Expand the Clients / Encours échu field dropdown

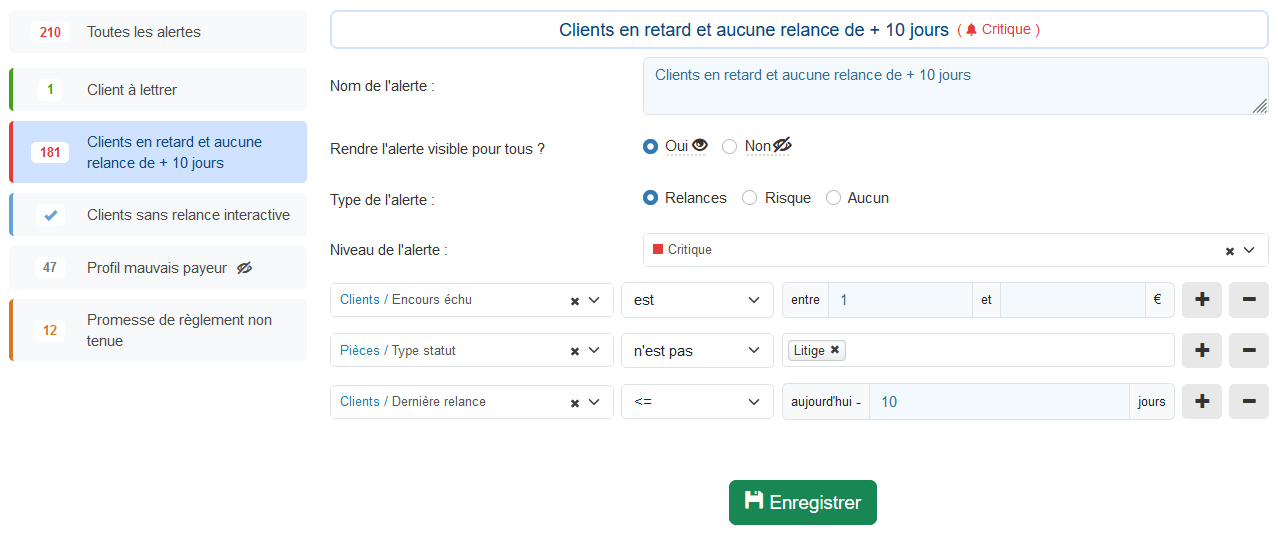[594, 300]
